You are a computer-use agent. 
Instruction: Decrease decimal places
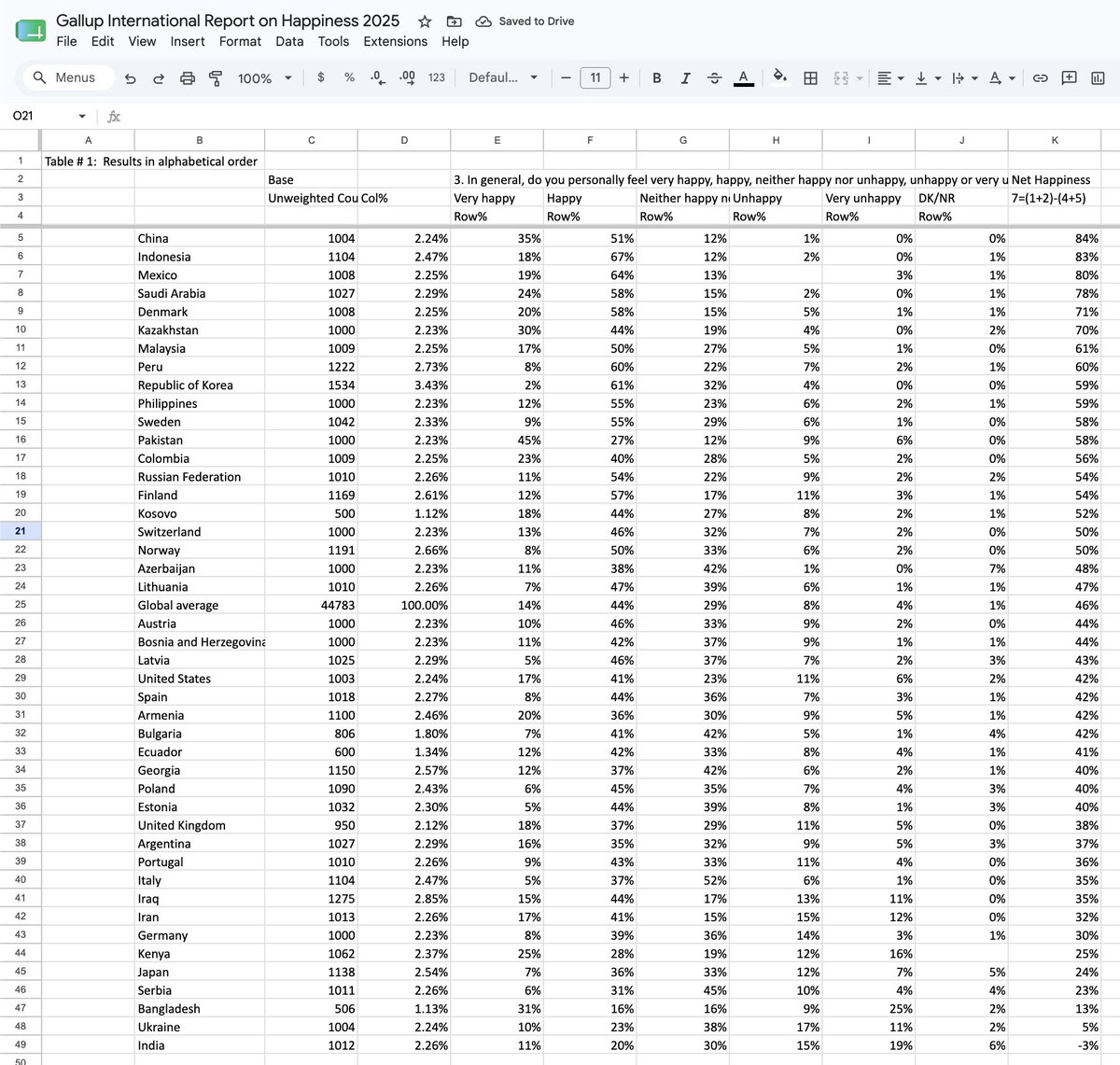[x=378, y=77]
